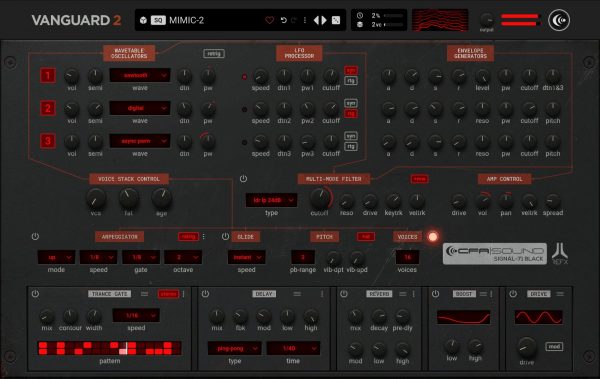Toggle the Glide power button
Image resolution: width=600 pixels, height=379 pixels.
tap(225, 237)
